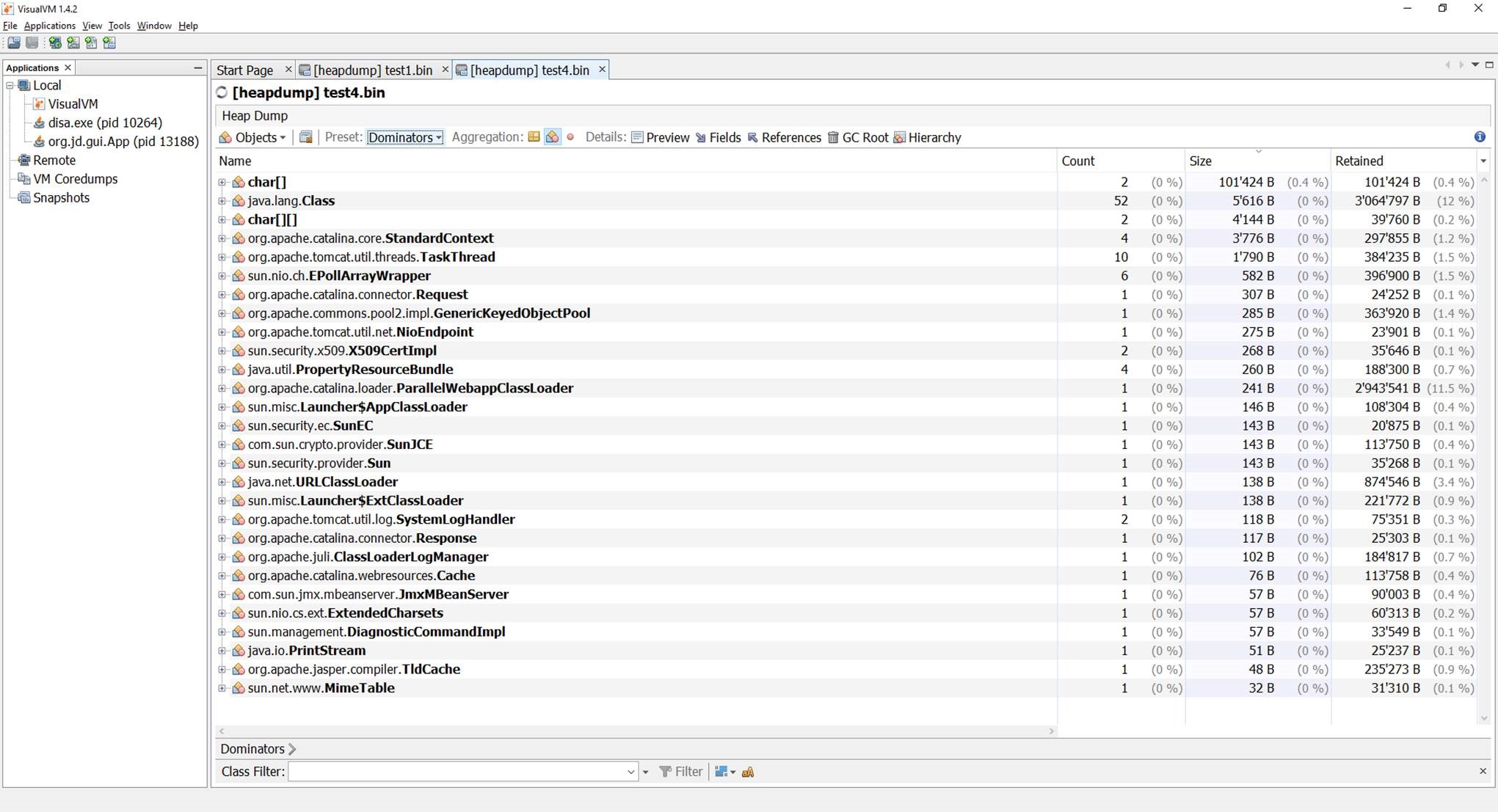Click the Fields details icon

pyautogui.click(x=701, y=137)
